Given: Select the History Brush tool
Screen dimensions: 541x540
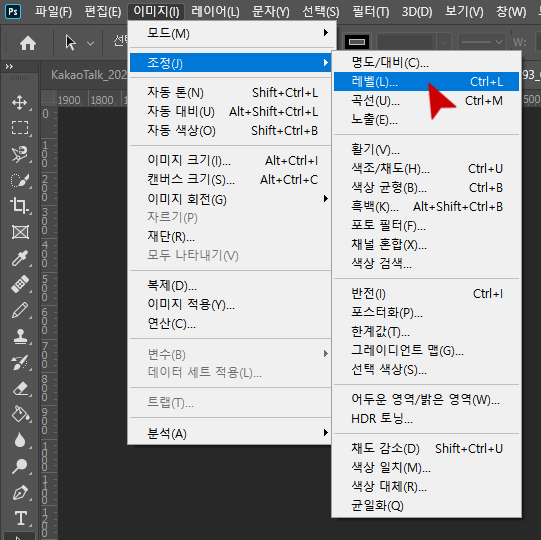Looking at the screenshot, I should pyautogui.click(x=20, y=362).
